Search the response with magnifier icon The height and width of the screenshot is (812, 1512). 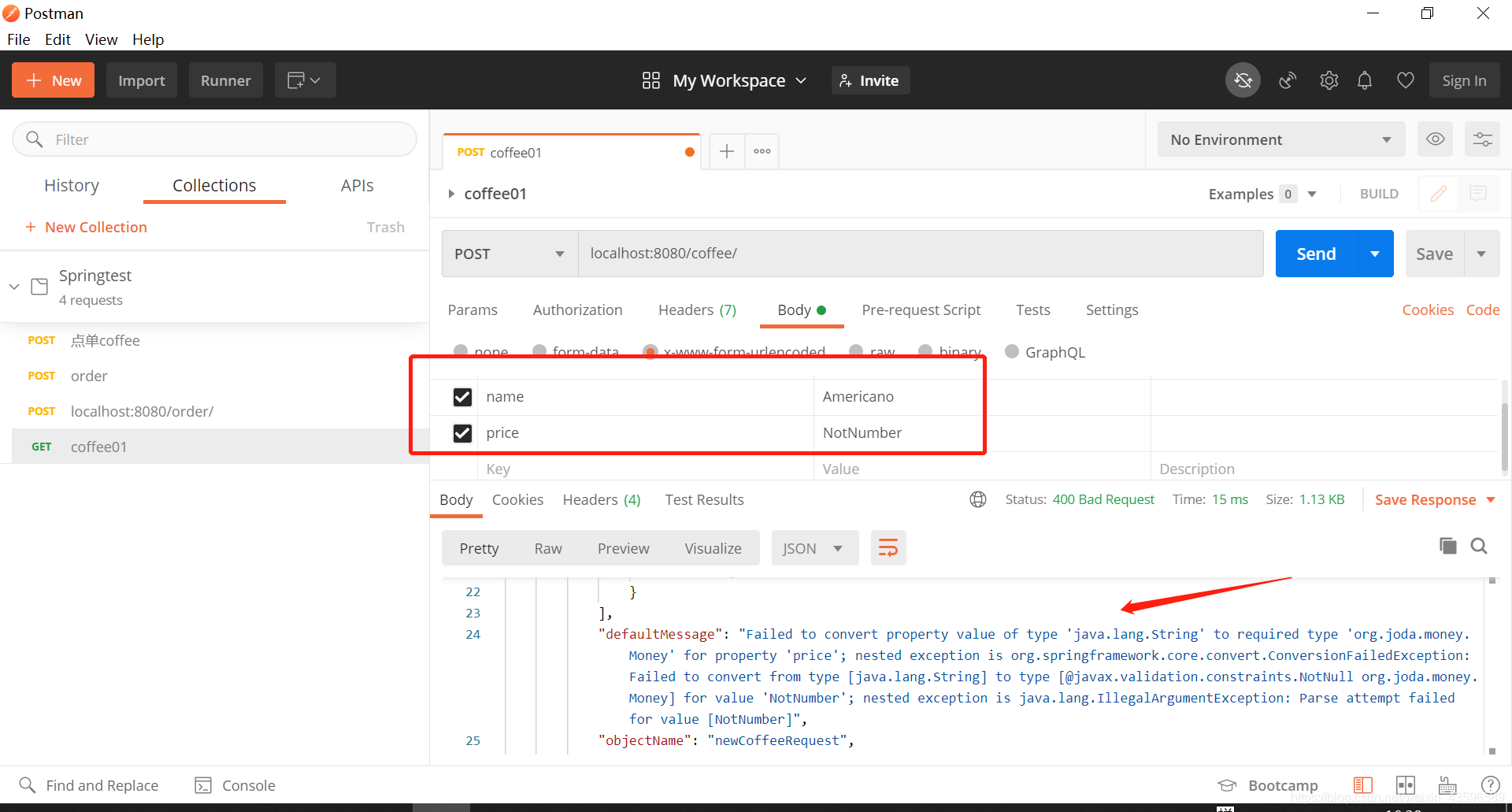(1479, 546)
